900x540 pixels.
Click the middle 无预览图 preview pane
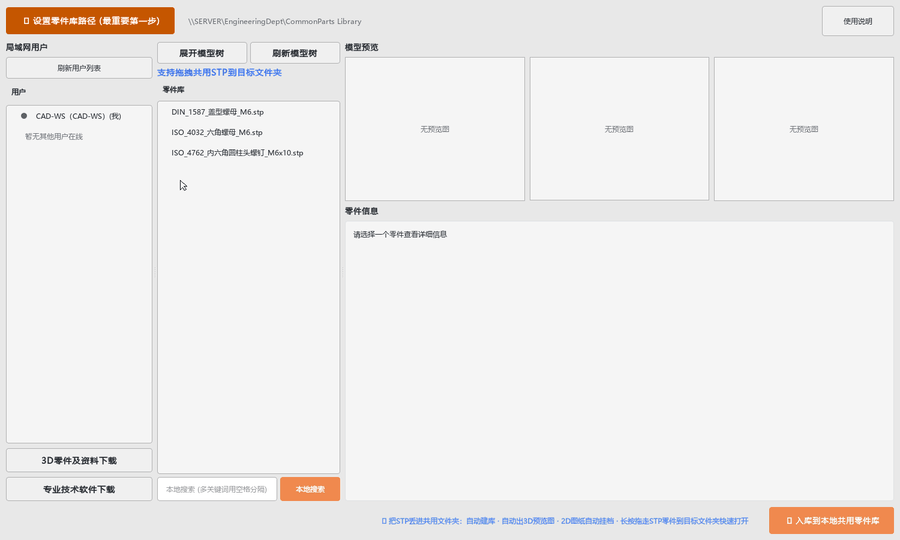[619, 129]
